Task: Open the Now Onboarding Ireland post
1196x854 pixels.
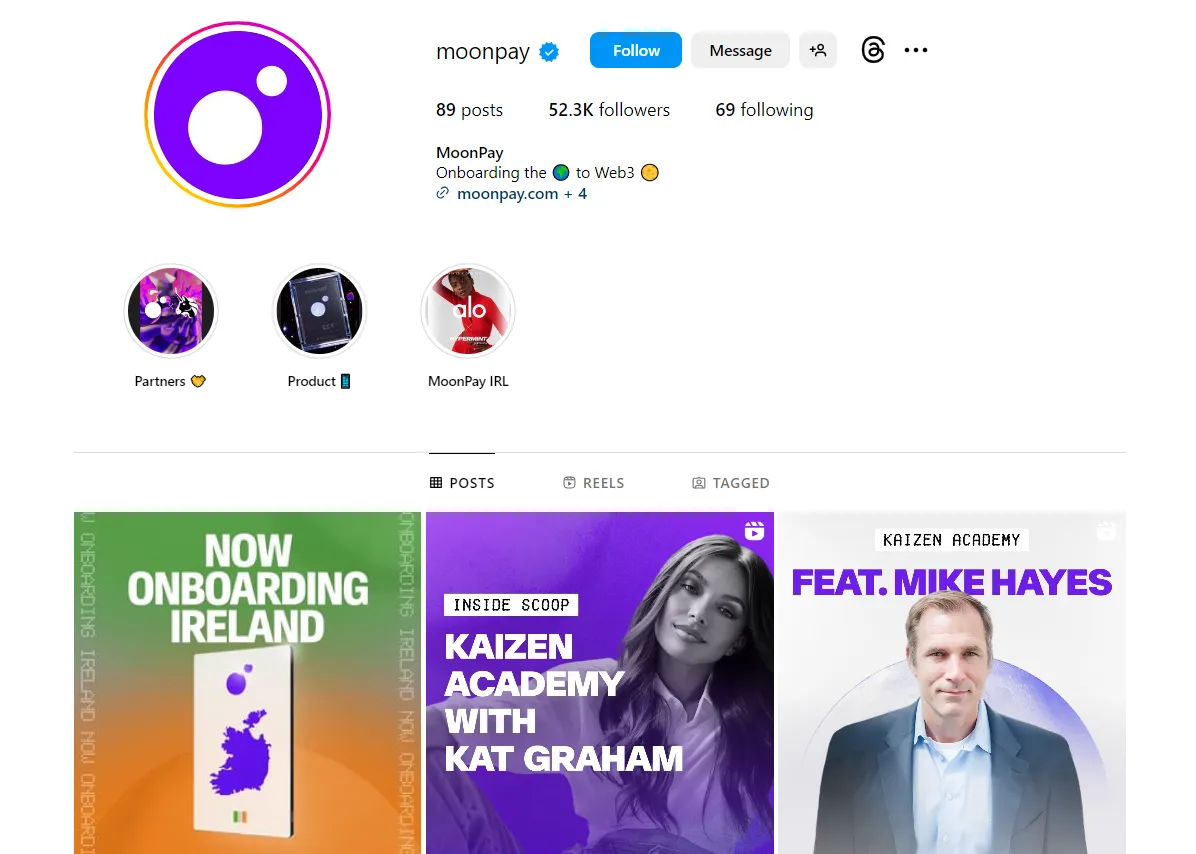Action: coord(247,682)
